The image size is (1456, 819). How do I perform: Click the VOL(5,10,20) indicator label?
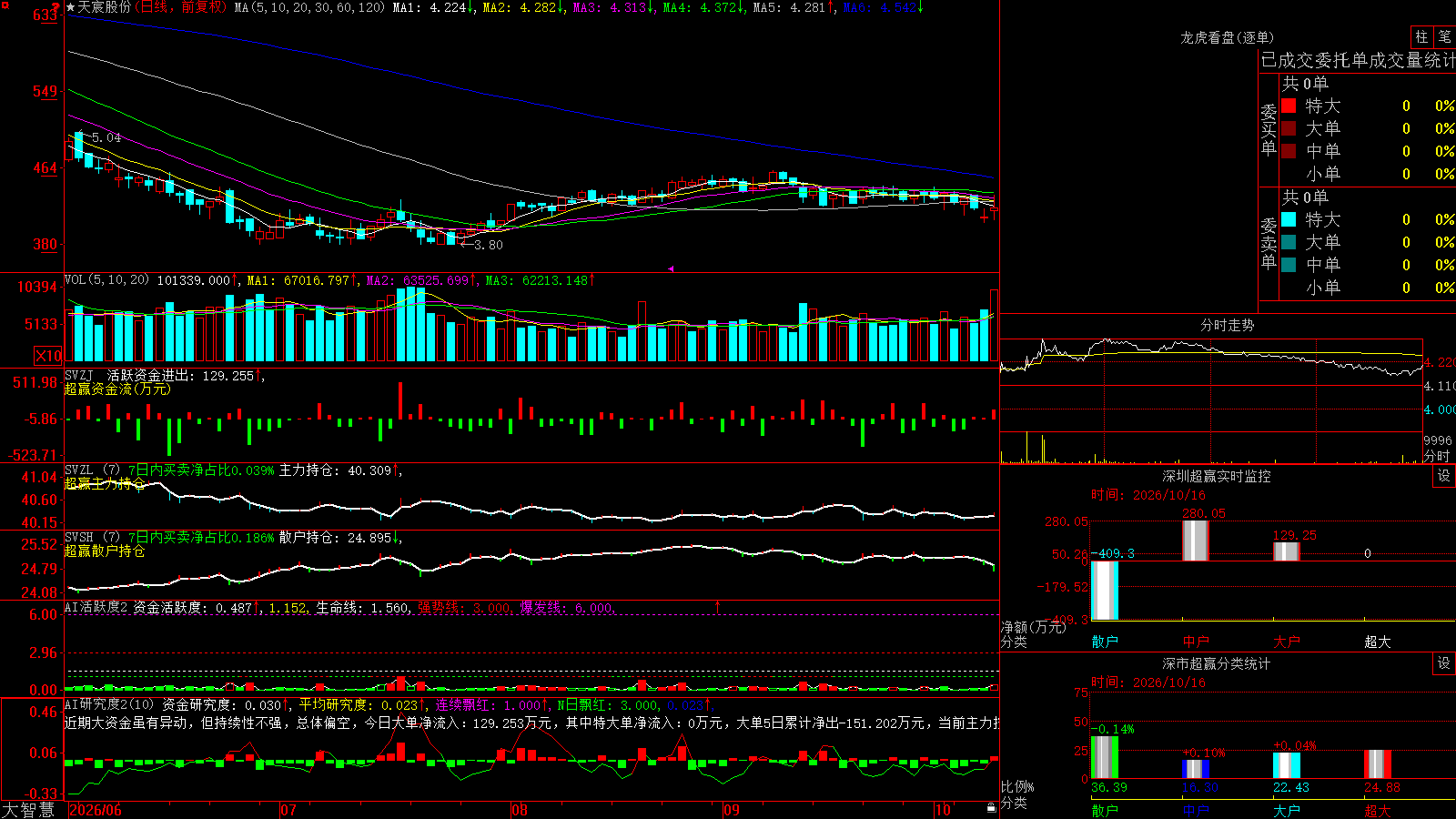[106, 280]
